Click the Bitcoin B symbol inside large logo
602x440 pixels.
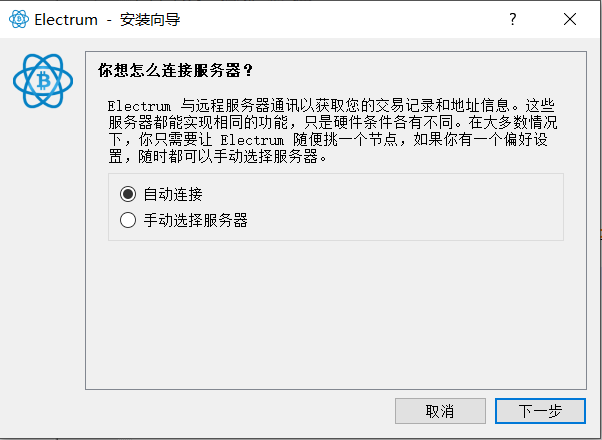(x=43, y=81)
